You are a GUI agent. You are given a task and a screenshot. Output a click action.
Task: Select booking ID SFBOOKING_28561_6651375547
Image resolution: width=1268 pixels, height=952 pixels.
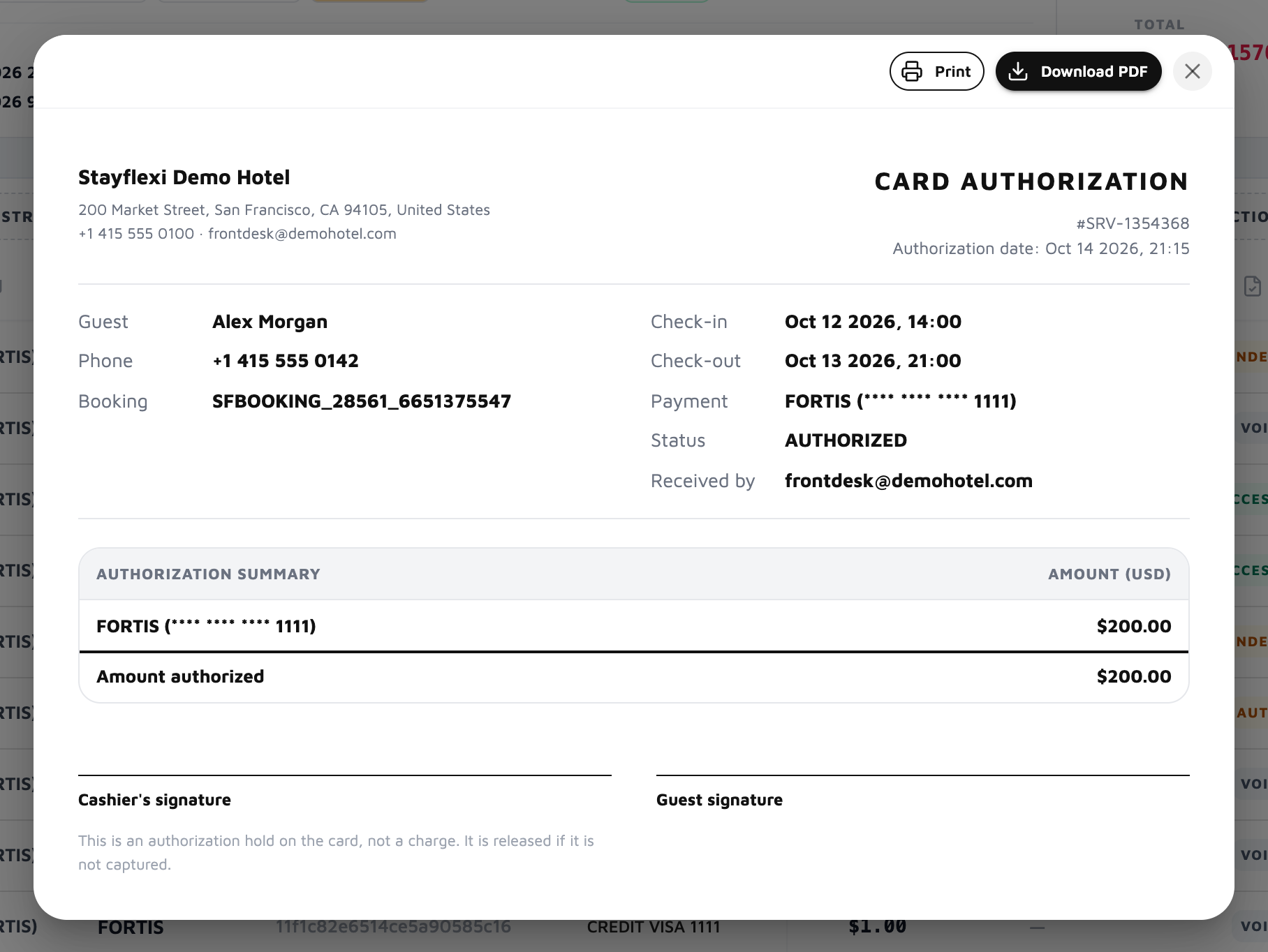pyautogui.click(x=362, y=401)
